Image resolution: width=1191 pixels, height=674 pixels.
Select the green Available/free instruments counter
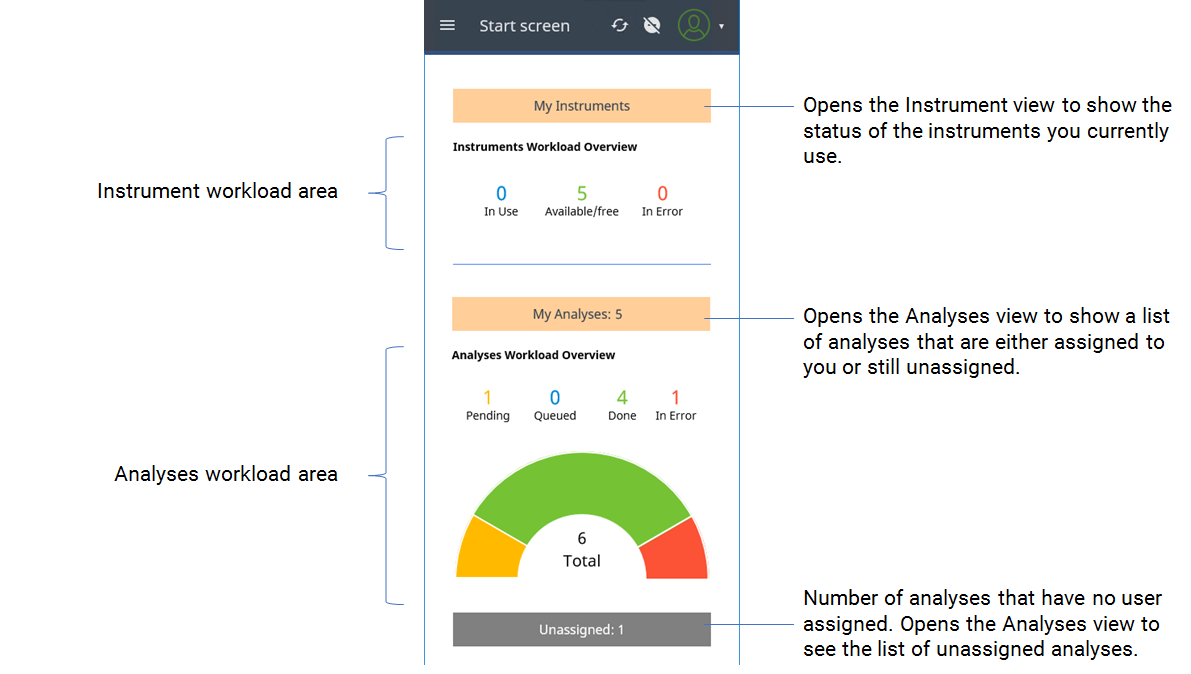click(581, 199)
